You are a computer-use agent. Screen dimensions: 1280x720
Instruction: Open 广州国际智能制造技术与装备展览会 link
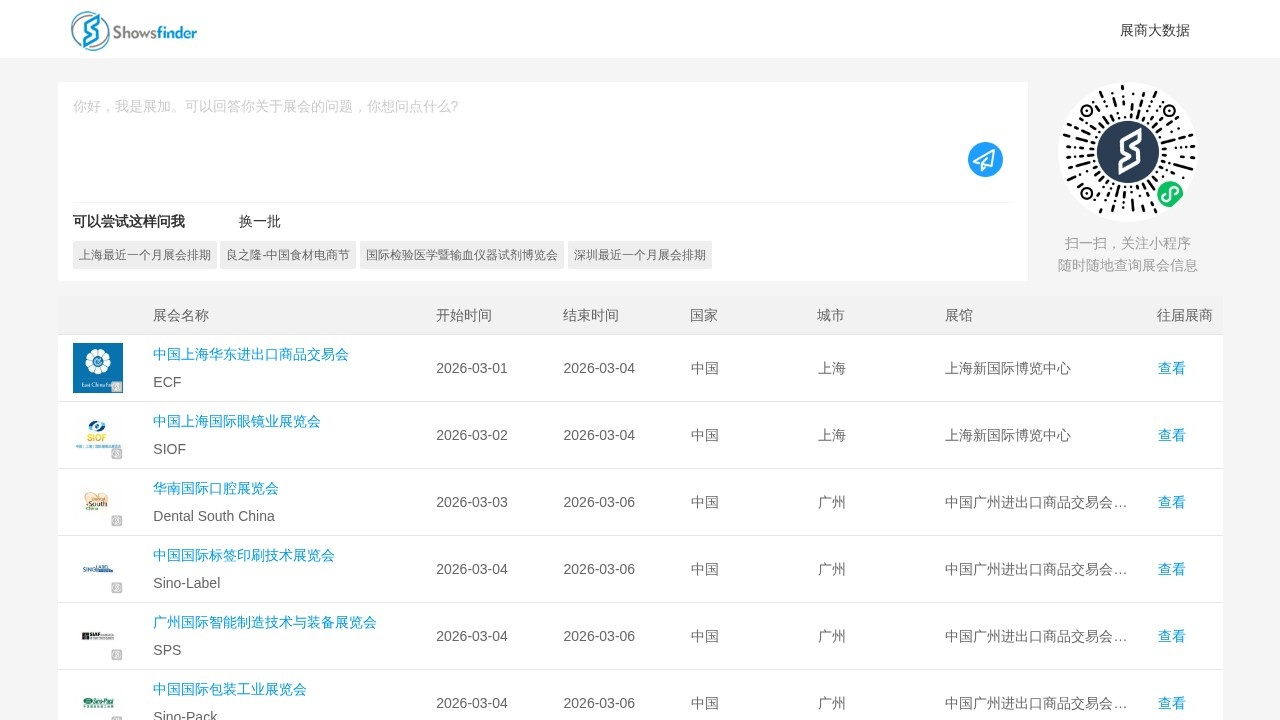click(x=265, y=622)
